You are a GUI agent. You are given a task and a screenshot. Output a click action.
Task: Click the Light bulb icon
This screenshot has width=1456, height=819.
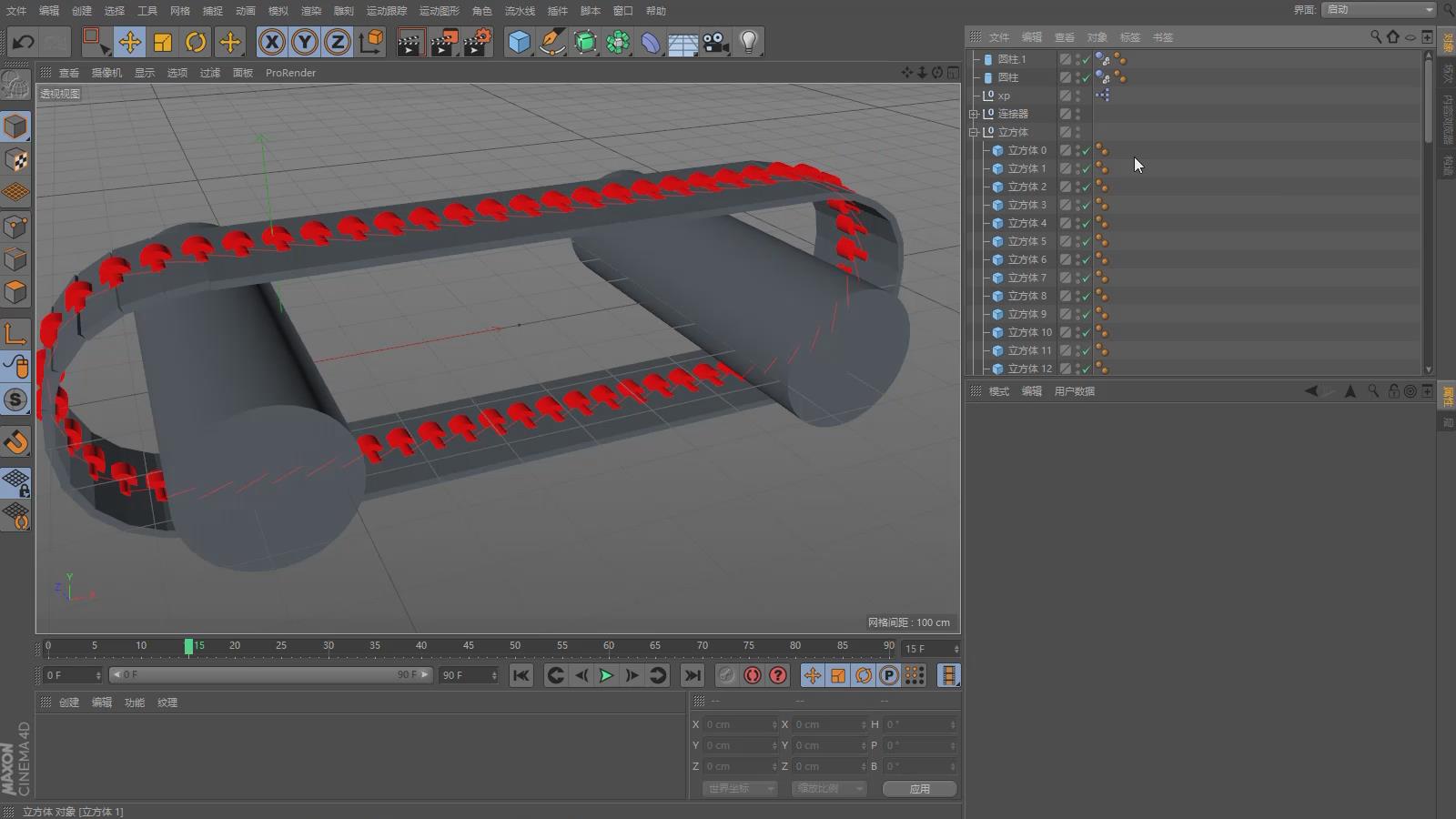[x=749, y=42]
